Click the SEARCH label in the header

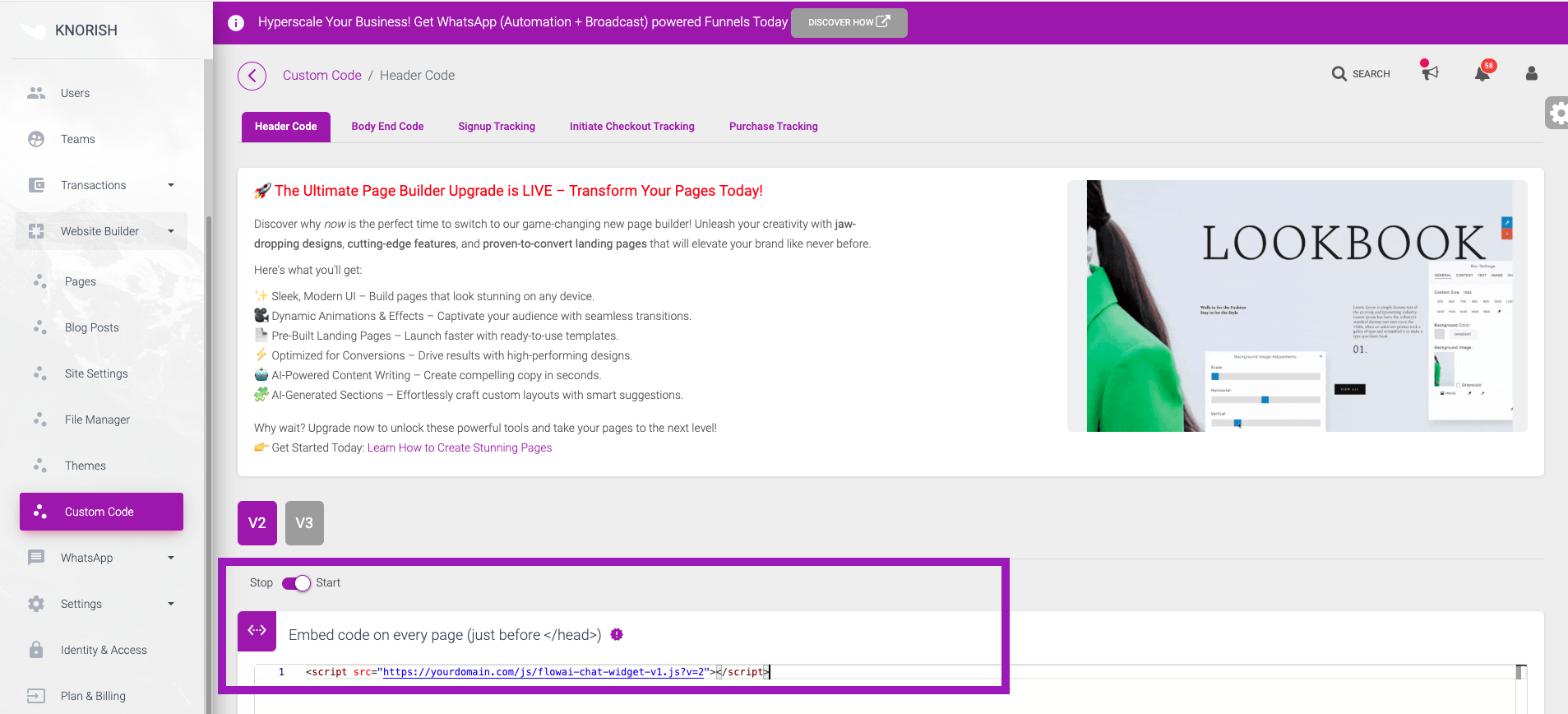point(1371,74)
